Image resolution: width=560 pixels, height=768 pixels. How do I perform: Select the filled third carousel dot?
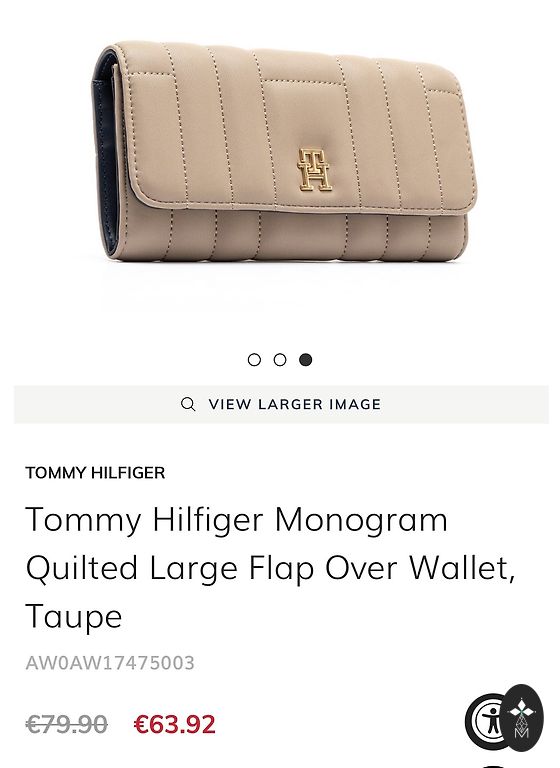(x=306, y=360)
